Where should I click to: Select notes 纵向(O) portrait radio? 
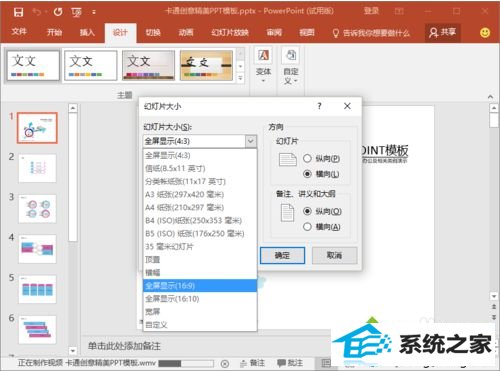point(307,211)
